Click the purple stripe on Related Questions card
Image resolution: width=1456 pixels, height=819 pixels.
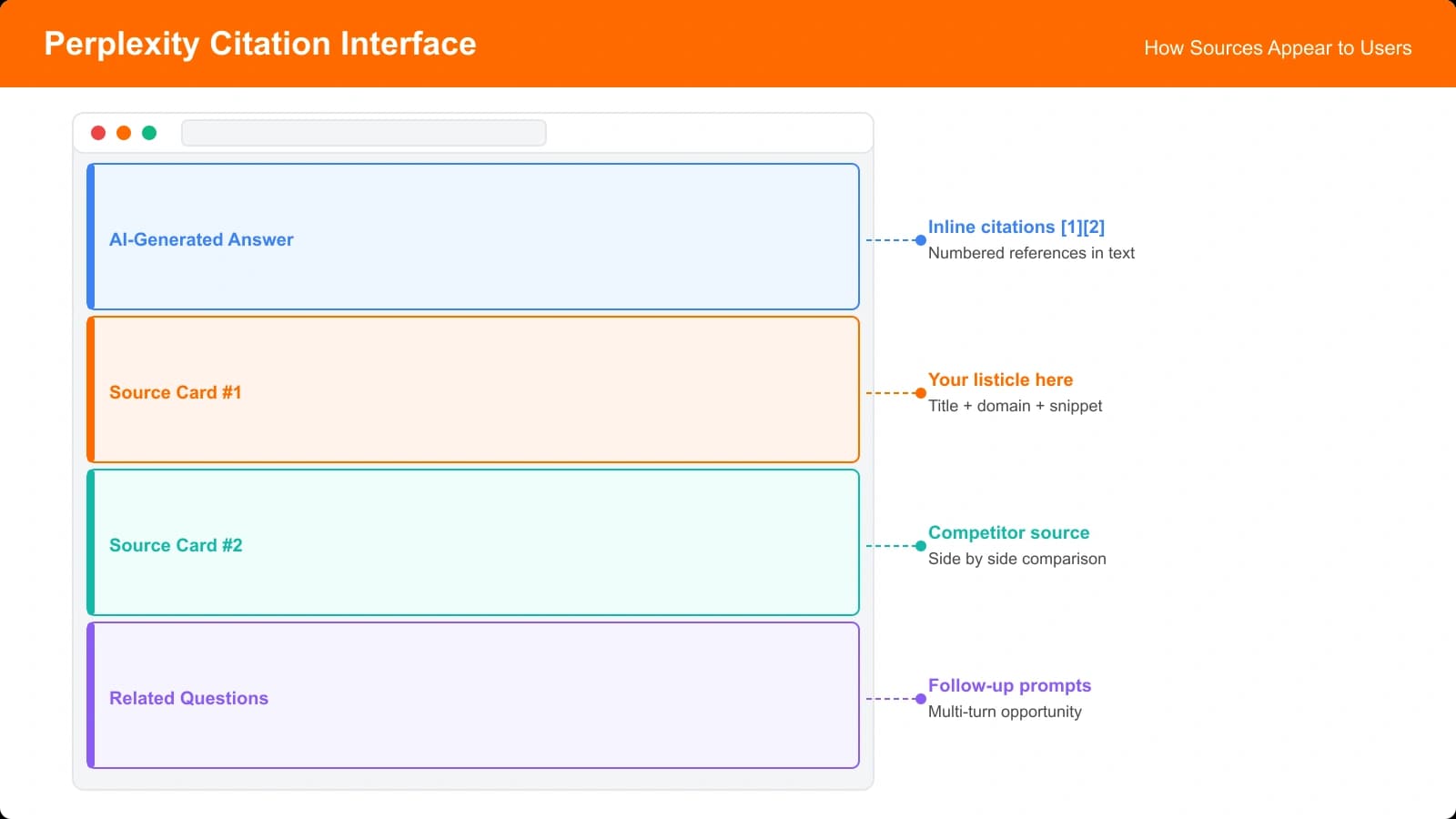point(91,695)
